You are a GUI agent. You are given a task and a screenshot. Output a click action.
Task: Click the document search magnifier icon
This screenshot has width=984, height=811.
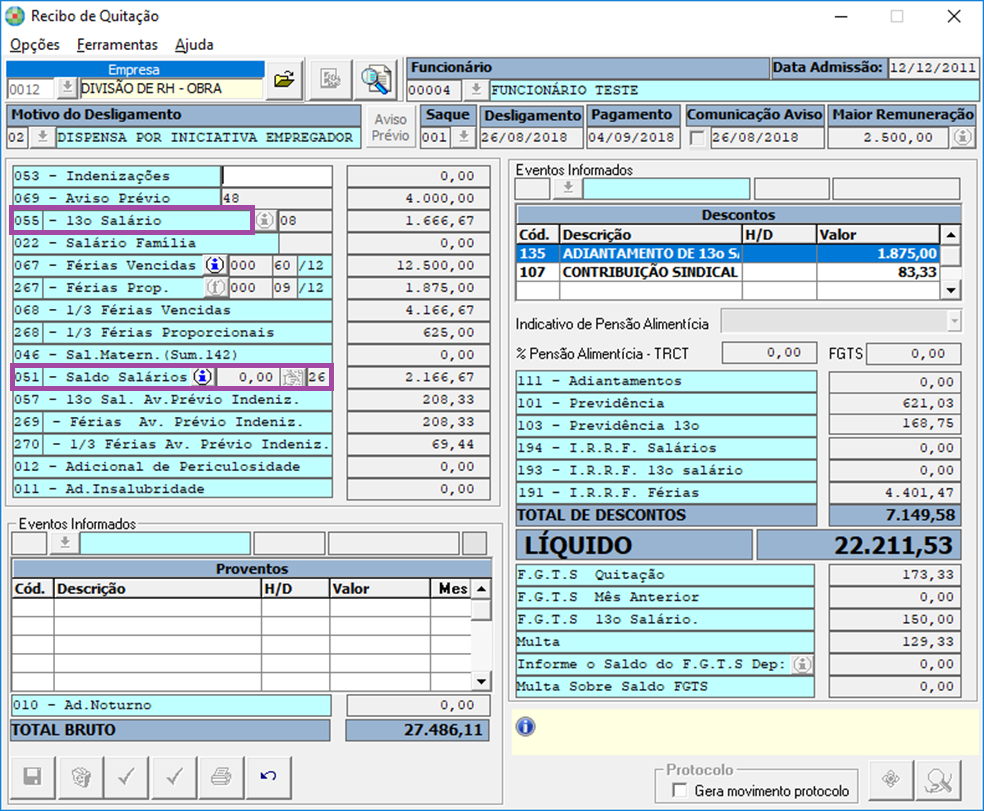[376, 80]
